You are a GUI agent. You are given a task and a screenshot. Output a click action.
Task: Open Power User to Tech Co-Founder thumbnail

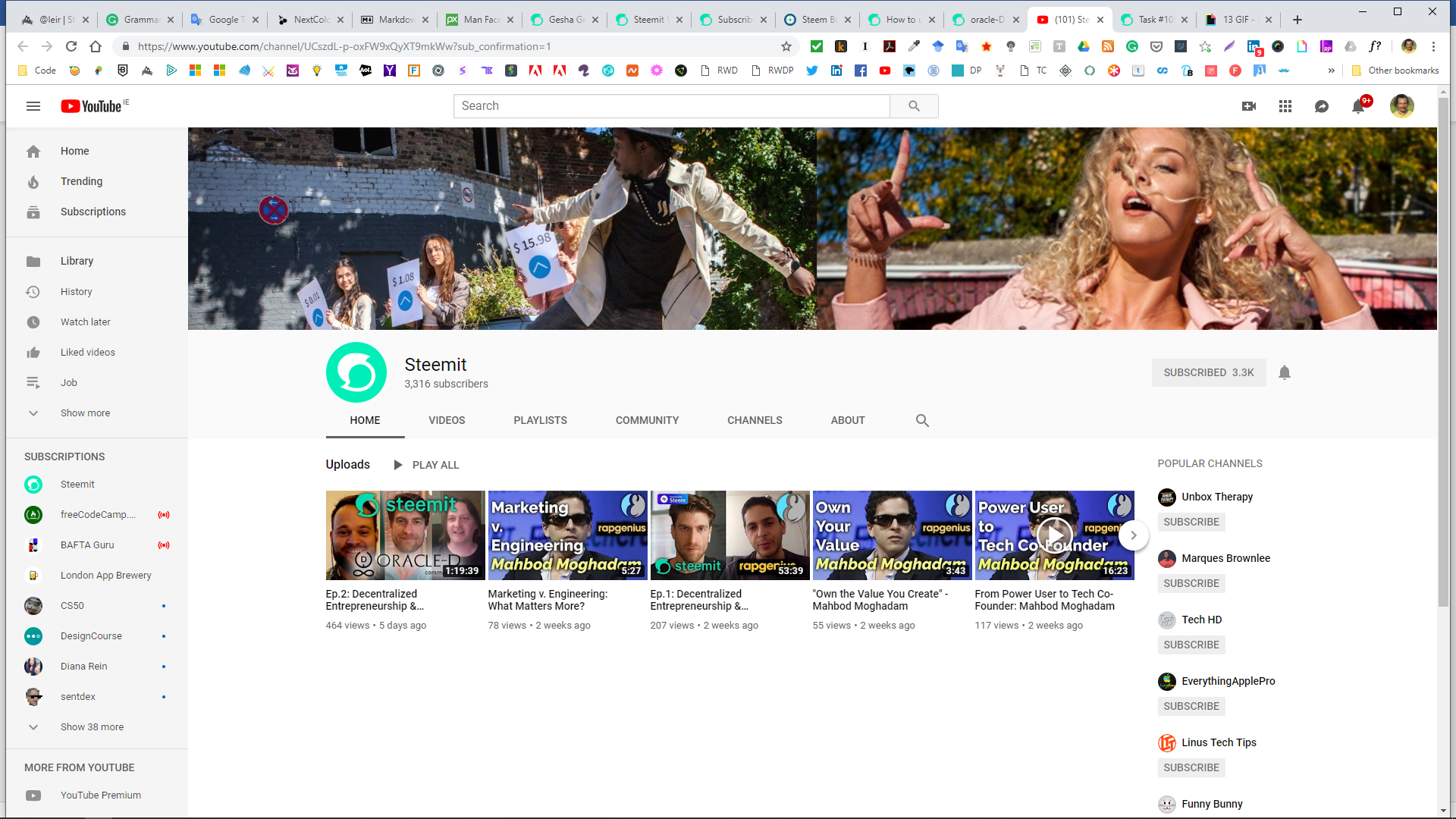(x=1054, y=535)
